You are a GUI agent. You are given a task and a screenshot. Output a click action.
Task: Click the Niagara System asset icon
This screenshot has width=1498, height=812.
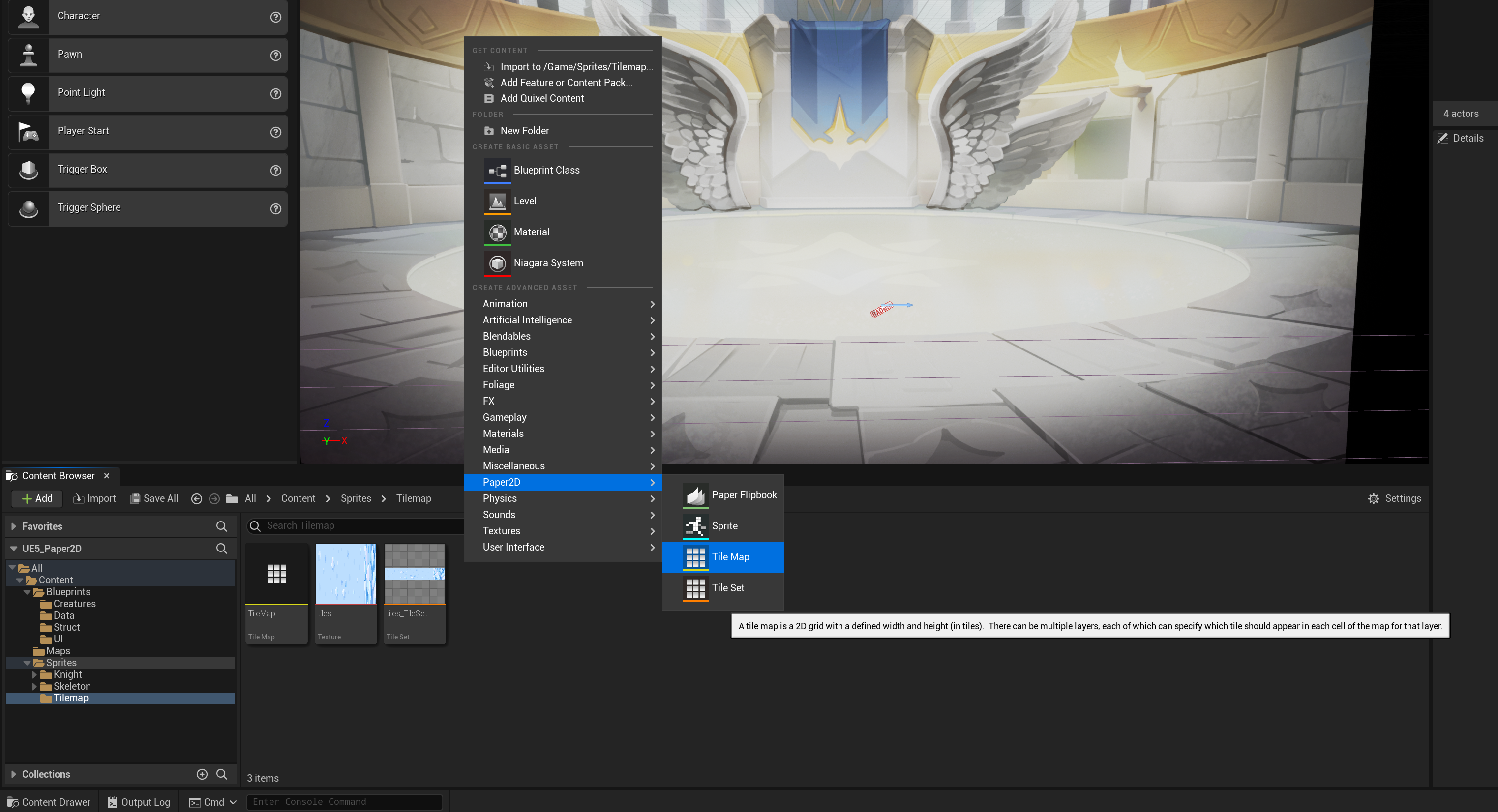pyautogui.click(x=497, y=263)
